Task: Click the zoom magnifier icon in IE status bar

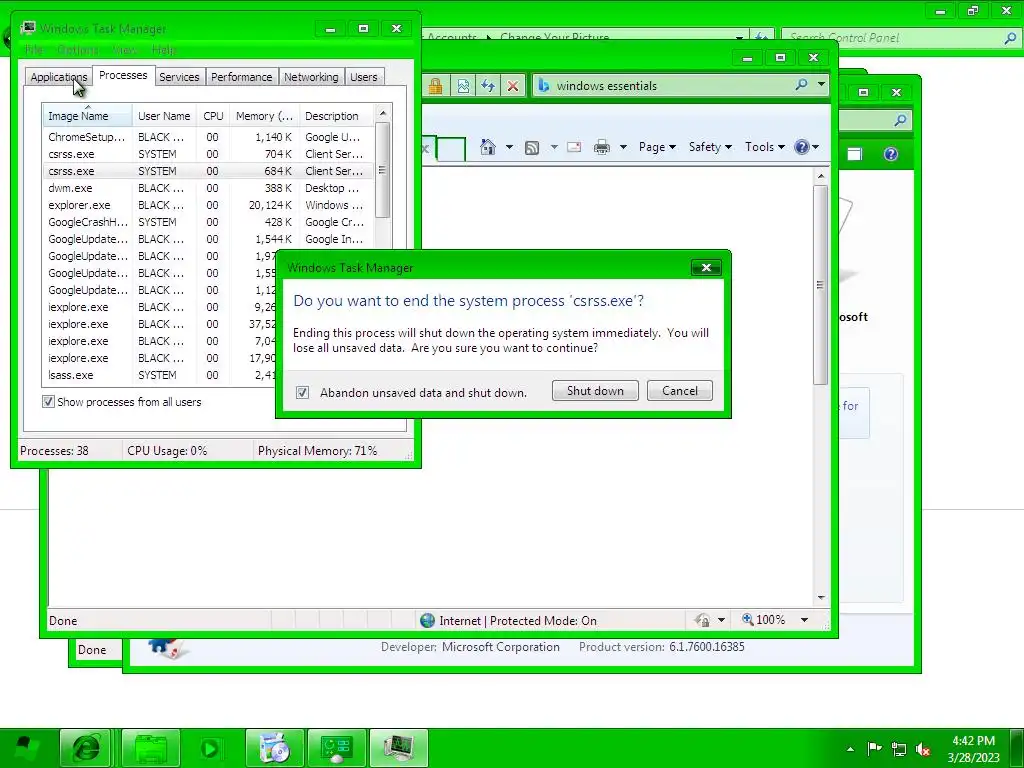Action: click(x=748, y=619)
